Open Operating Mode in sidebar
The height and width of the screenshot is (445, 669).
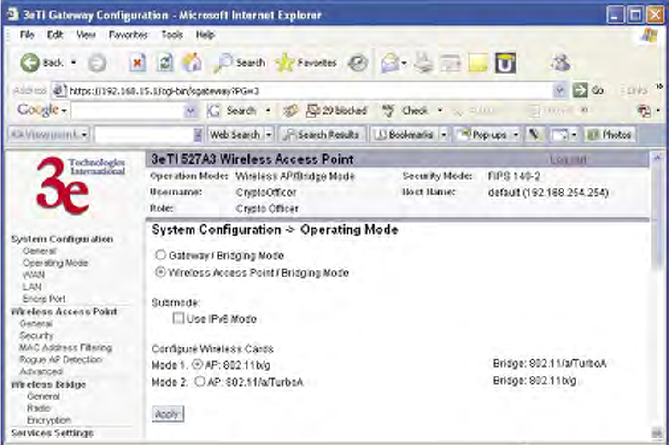pyautogui.click(x=55, y=263)
